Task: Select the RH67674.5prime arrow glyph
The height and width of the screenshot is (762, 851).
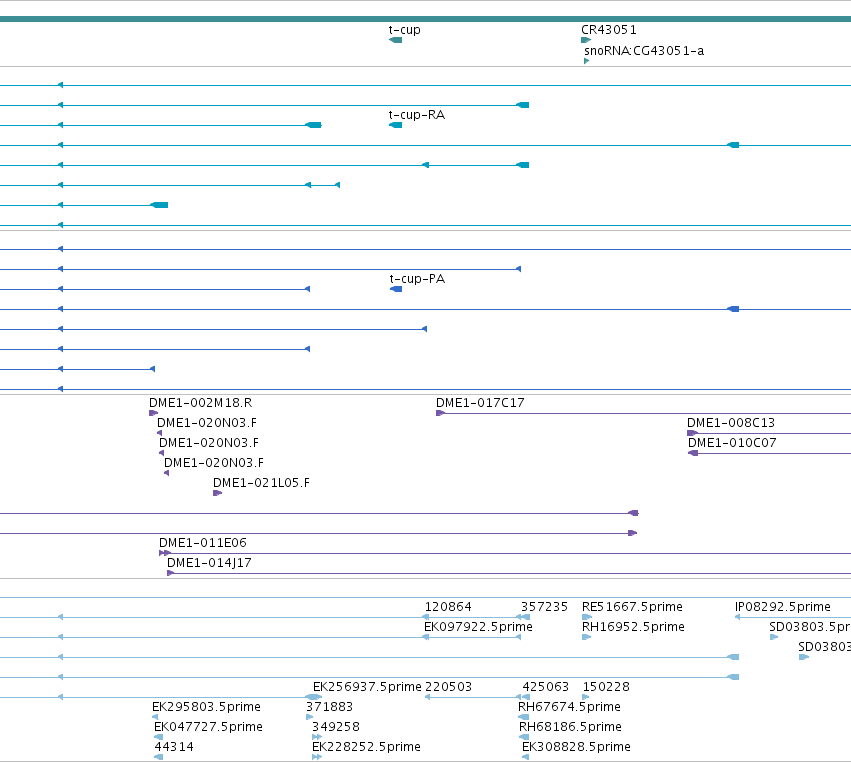Action: tap(524, 717)
